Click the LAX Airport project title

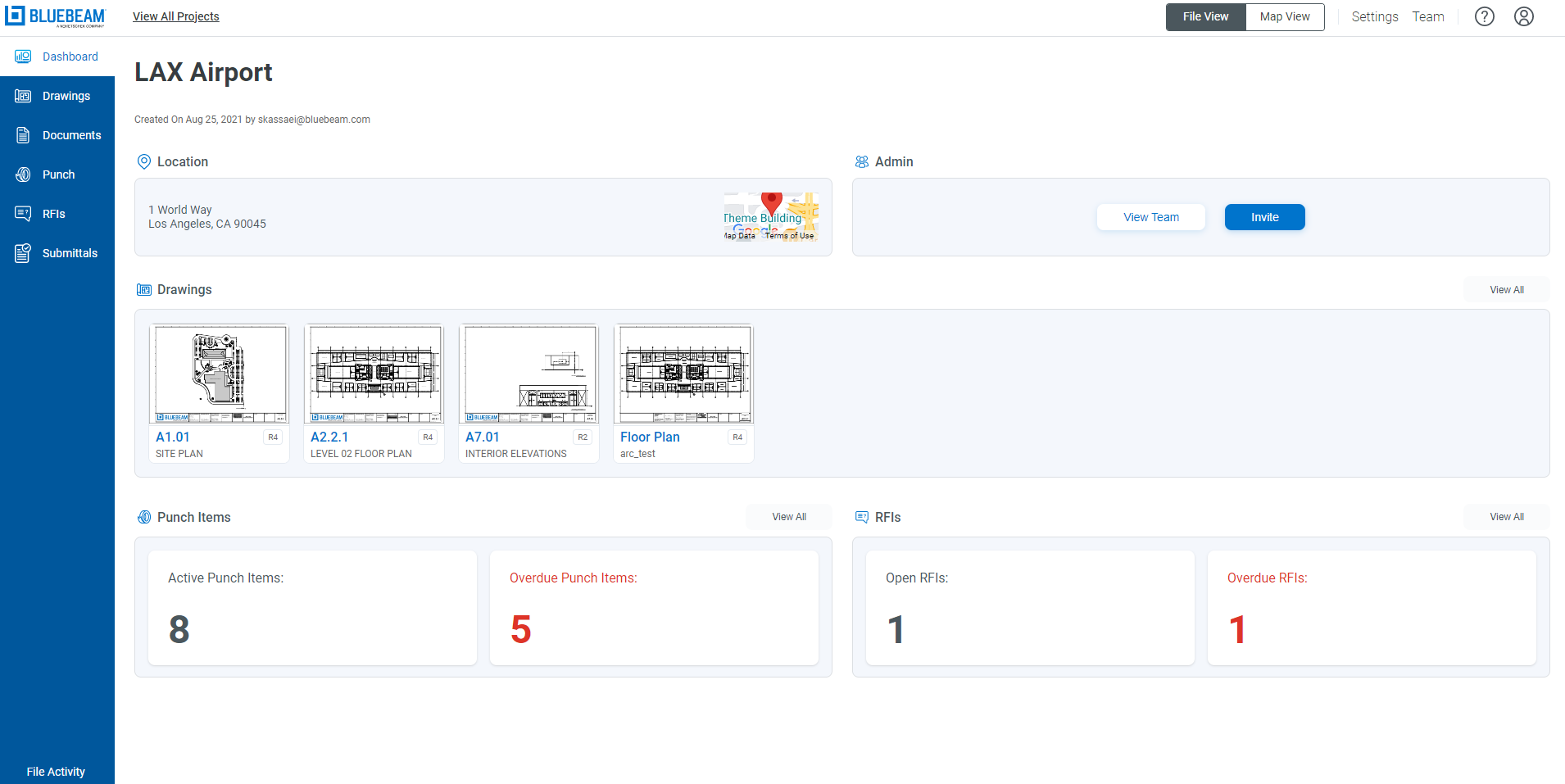point(203,72)
